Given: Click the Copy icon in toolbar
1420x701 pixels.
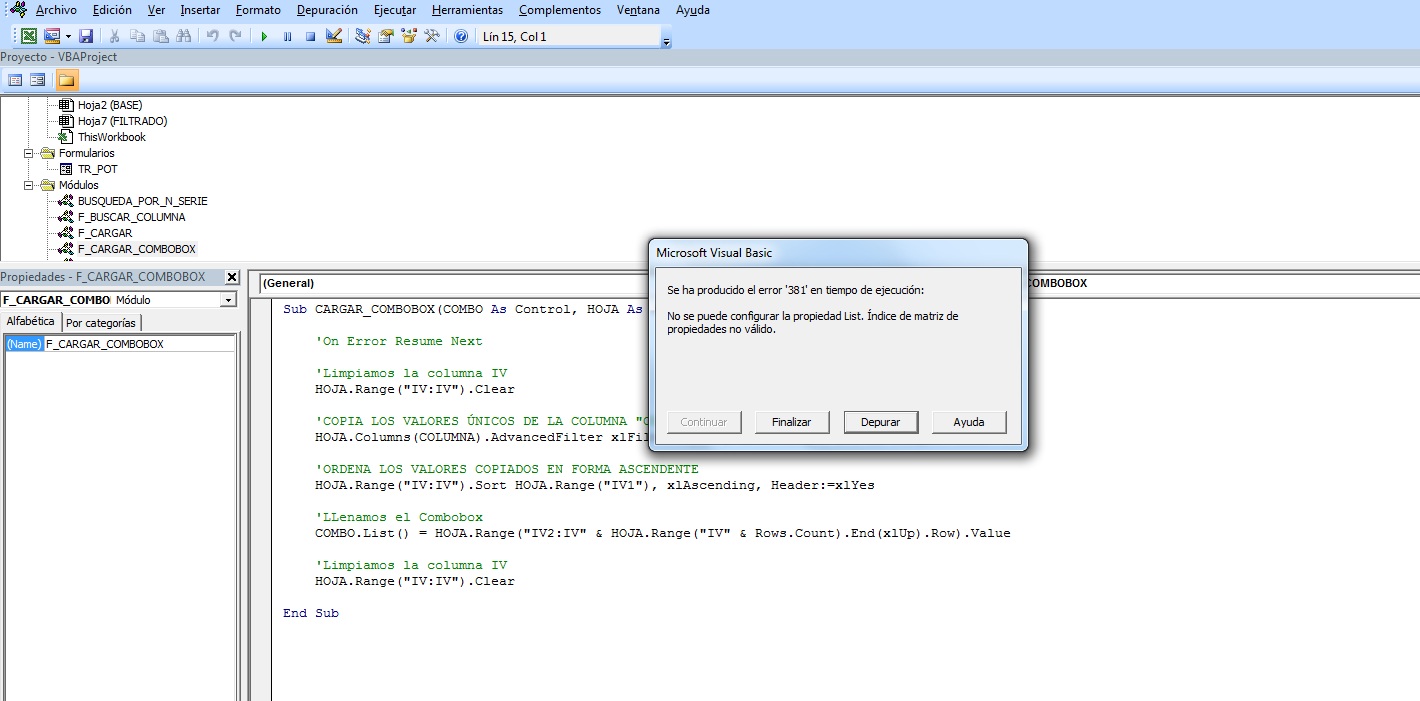Looking at the screenshot, I should click(138, 36).
